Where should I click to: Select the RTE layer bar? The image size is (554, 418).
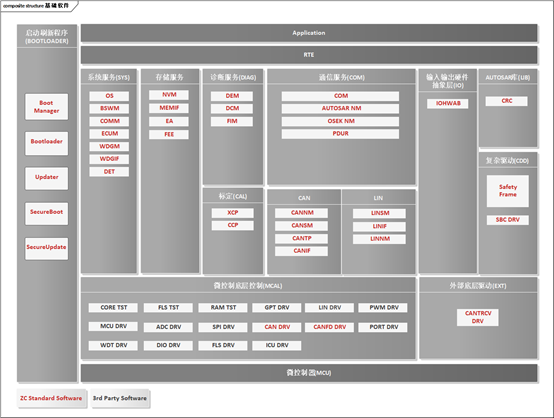[x=309, y=55]
